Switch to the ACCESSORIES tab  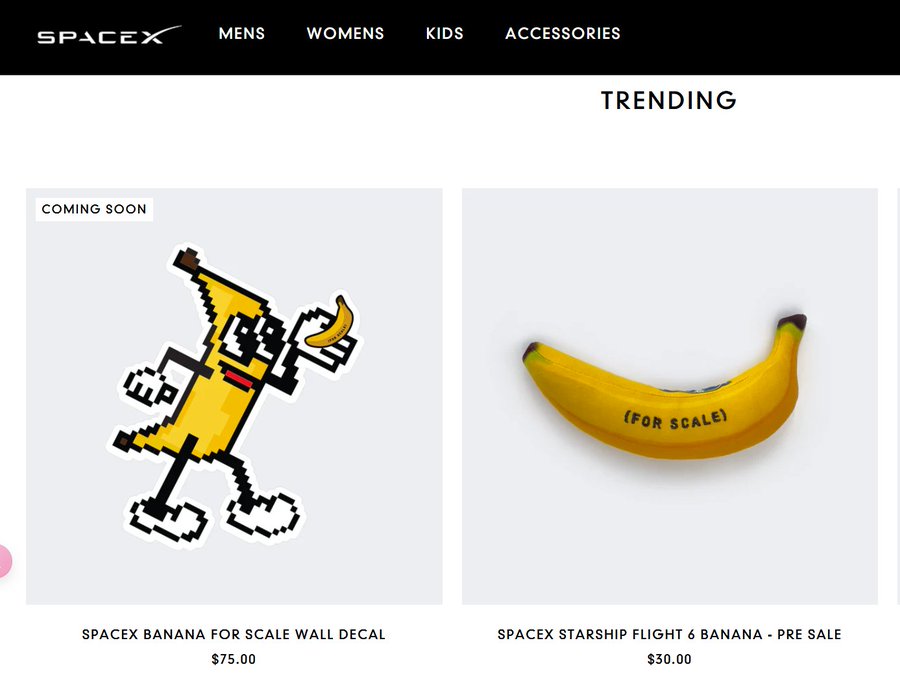tap(563, 33)
